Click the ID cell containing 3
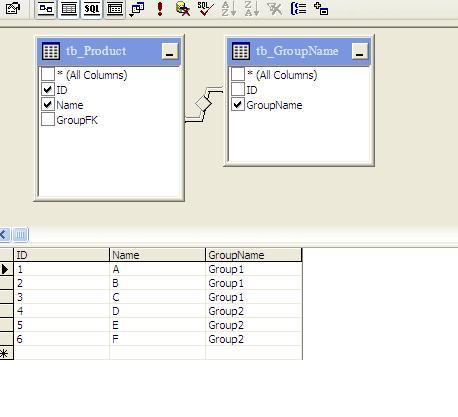Image resolution: width=458 pixels, height=417 pixels. 61,297
